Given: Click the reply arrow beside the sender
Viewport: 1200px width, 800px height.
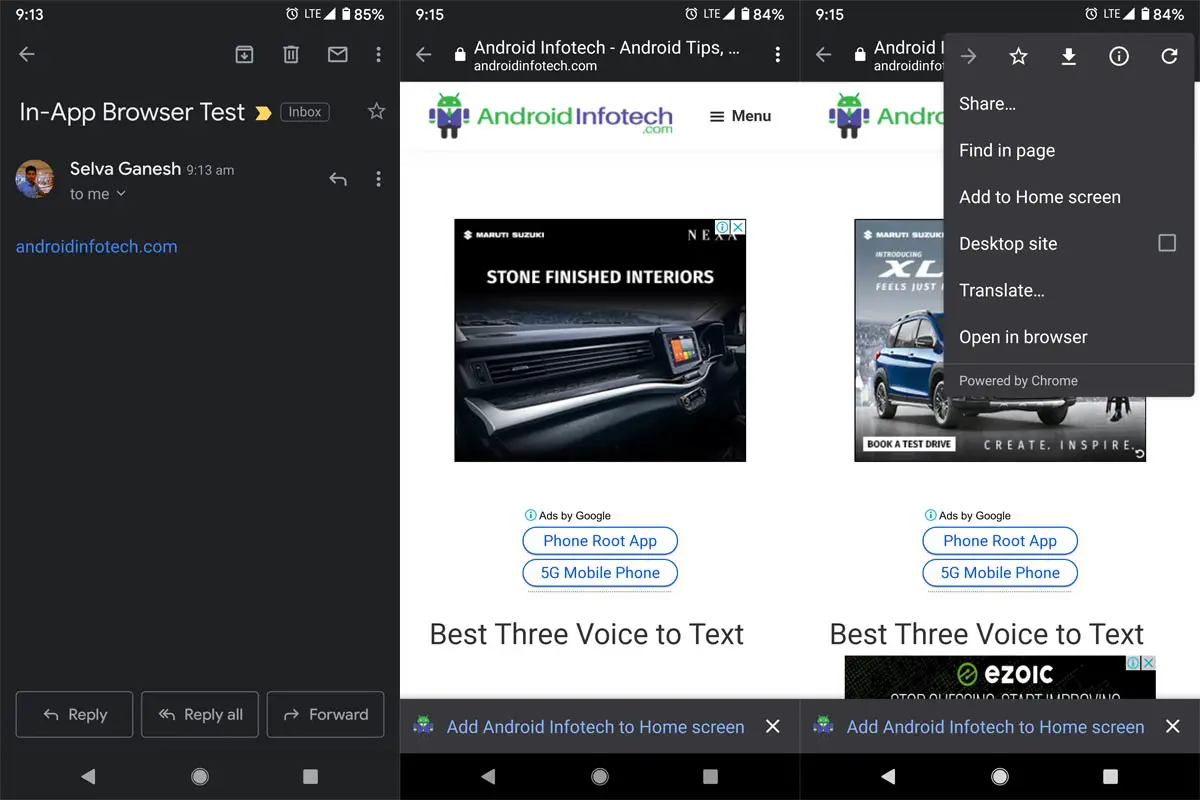Looking at the screenshot, I should [338, 179].
